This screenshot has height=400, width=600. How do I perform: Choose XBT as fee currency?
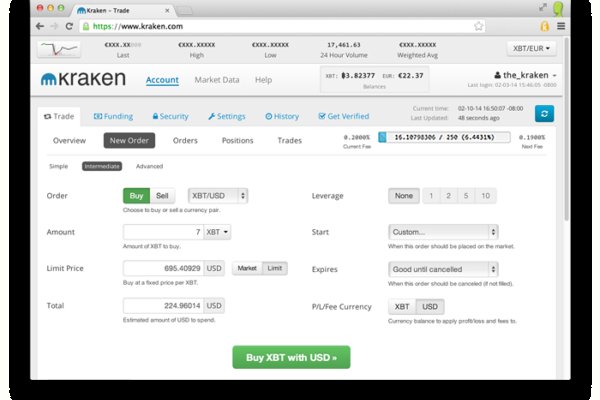[x=401, y=305]
